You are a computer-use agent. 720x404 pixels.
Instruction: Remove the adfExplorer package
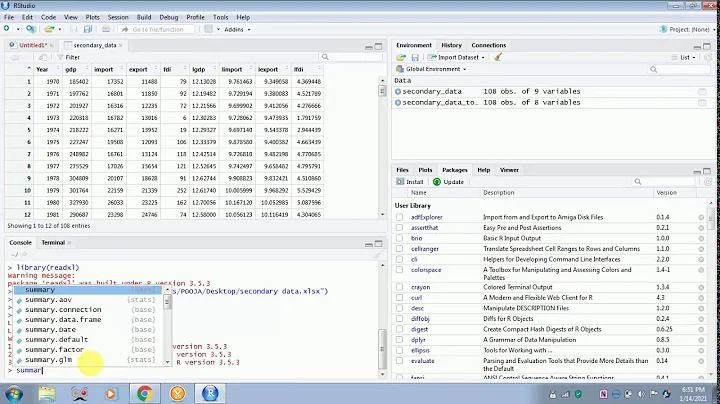click(701, 217)
